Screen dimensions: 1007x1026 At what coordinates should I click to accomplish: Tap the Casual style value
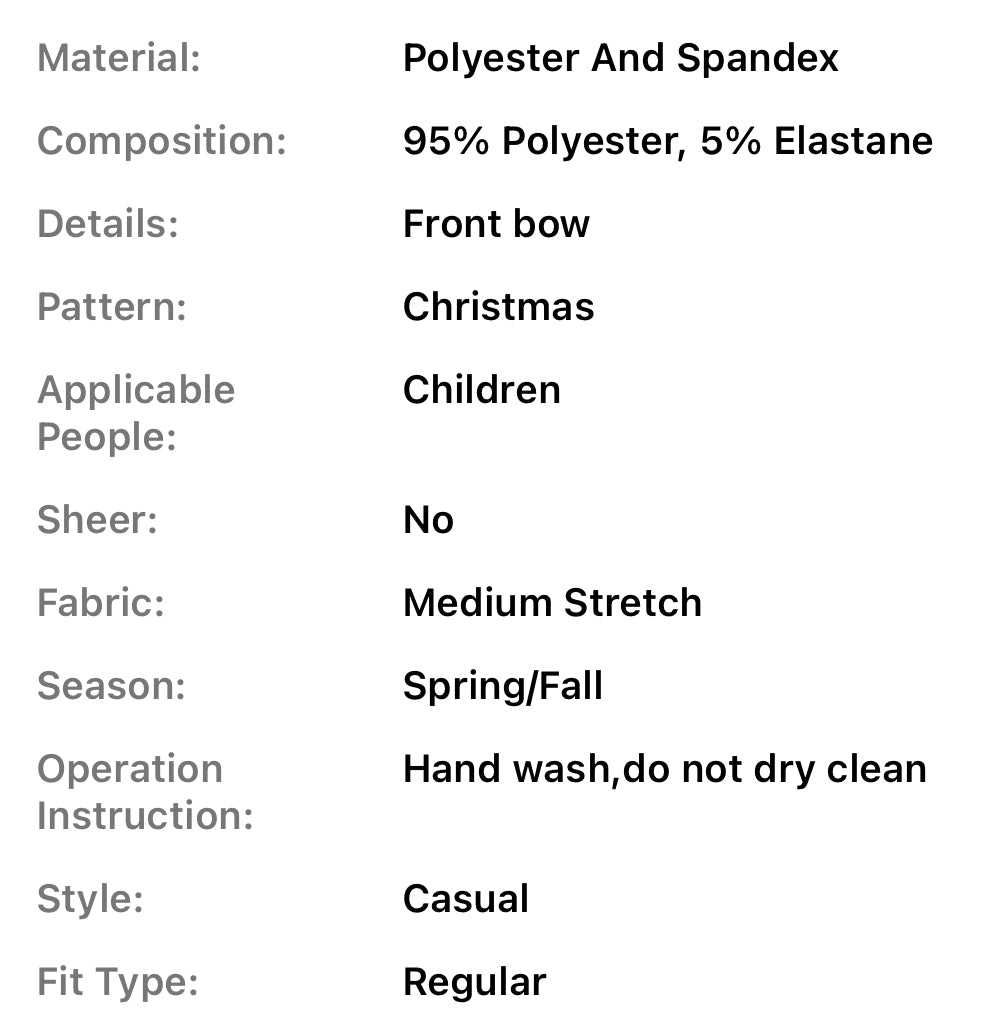(x=465, y=899)
